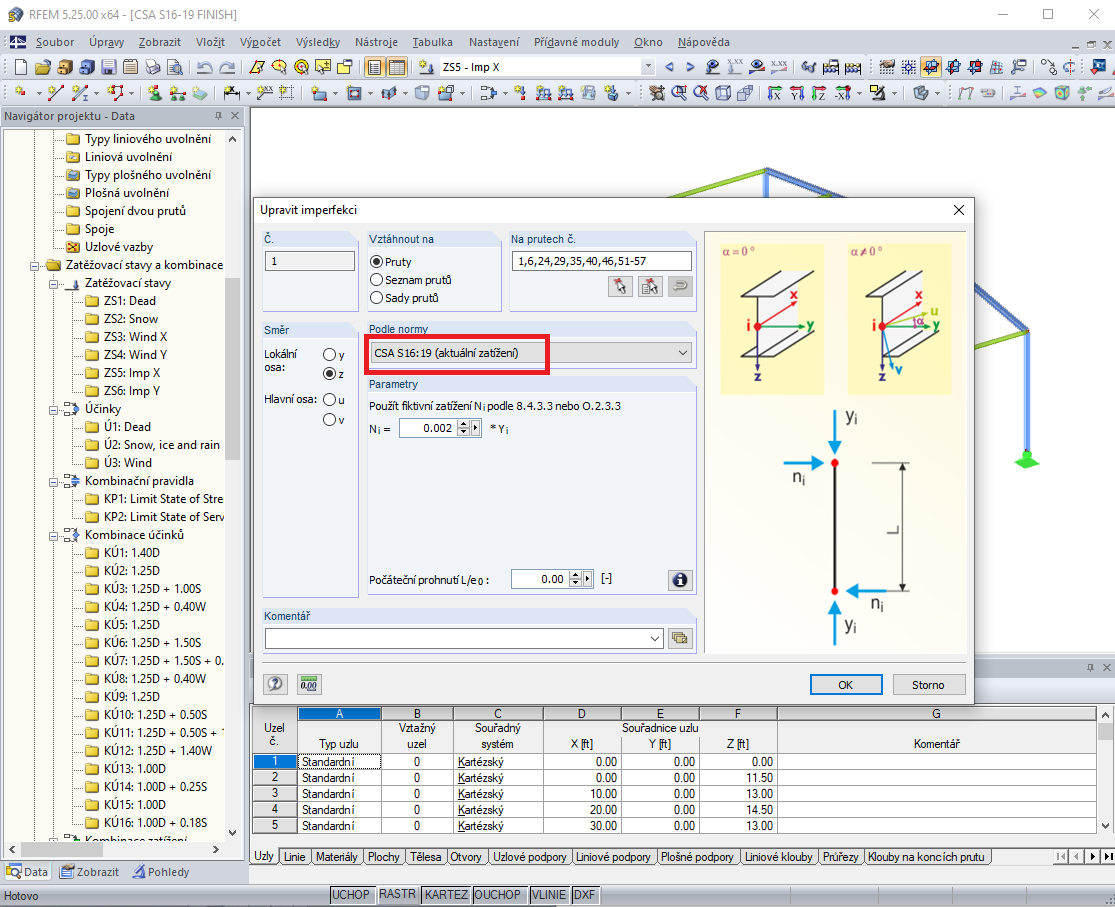Open the Zobrazit navigator tab
Image resolution: width=1115 pixels, height=907 pixels.
pyautogui.click(x=90, y=871)
